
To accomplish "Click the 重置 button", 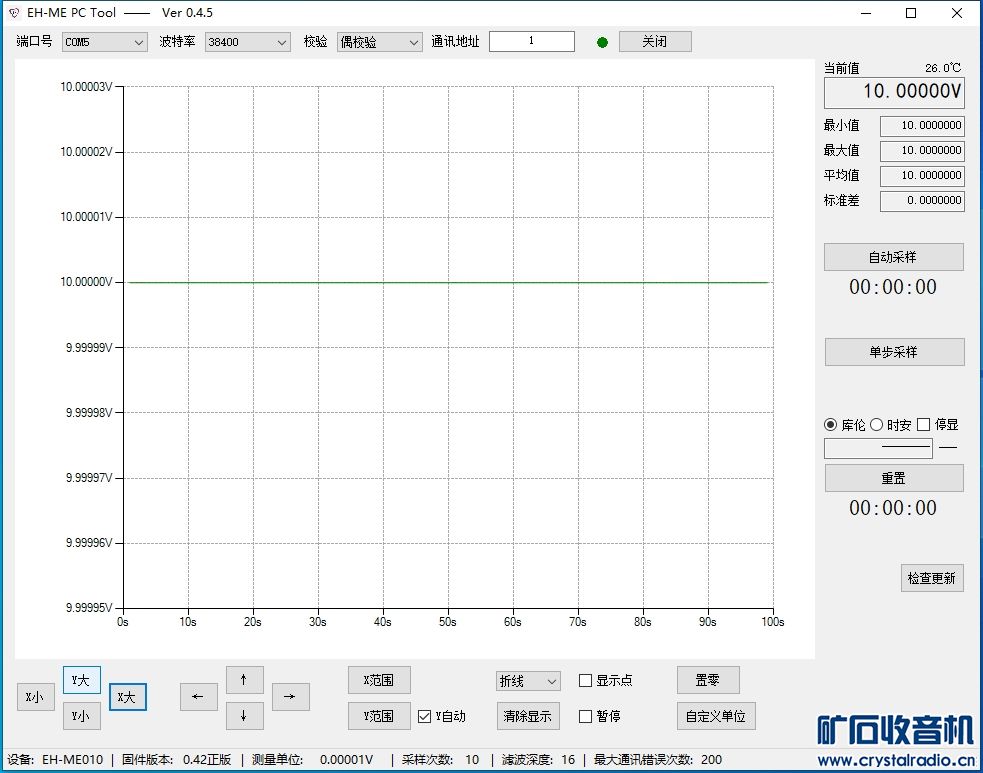I will coord(893,478).
